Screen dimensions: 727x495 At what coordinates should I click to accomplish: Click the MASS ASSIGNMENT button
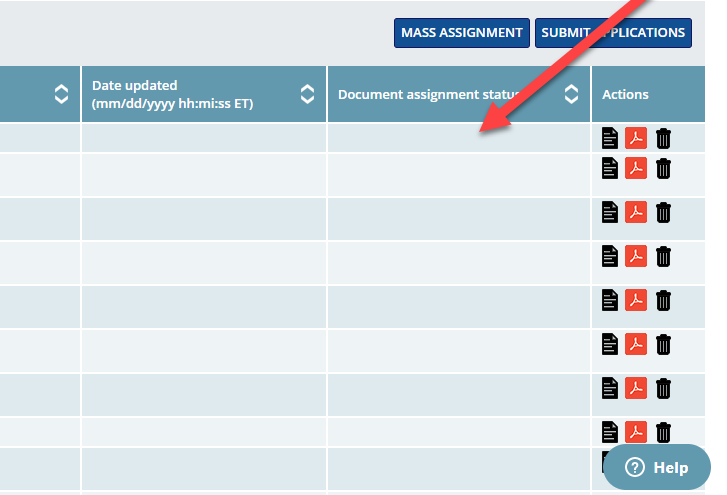(x=461, y=33)
